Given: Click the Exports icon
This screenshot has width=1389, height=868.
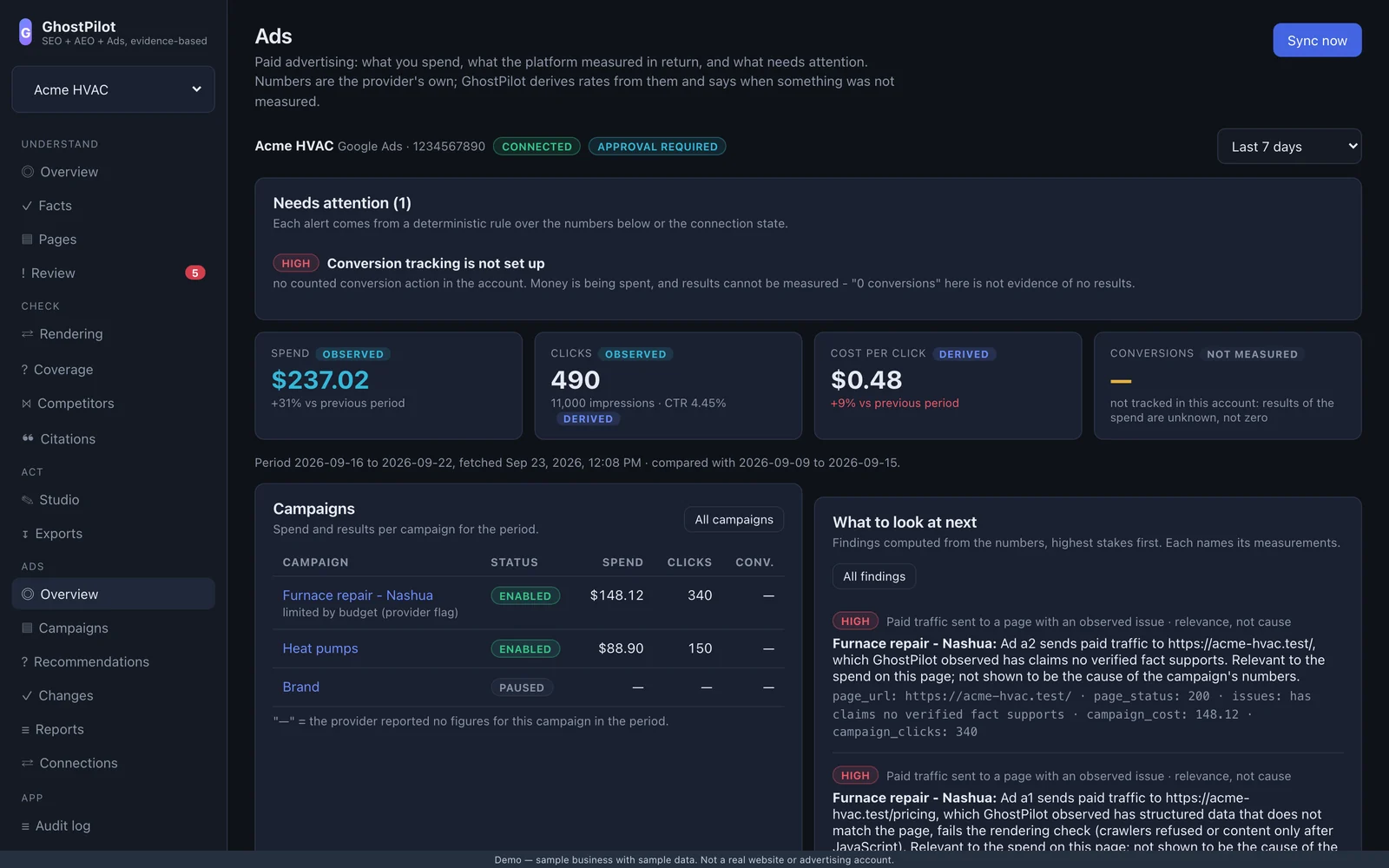Looking at the screenshot, I should click(25, 534).
